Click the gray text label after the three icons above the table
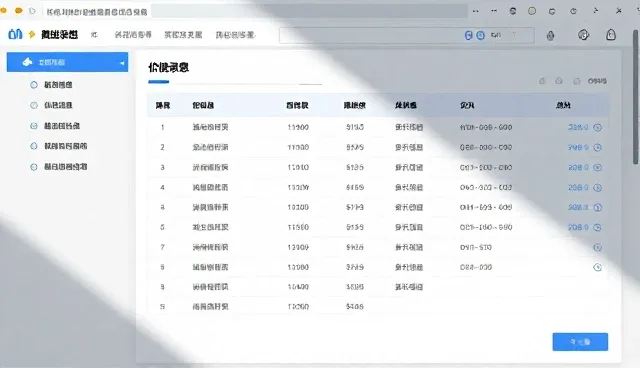This screenshot has width=640, height=368. pos(597,81)
